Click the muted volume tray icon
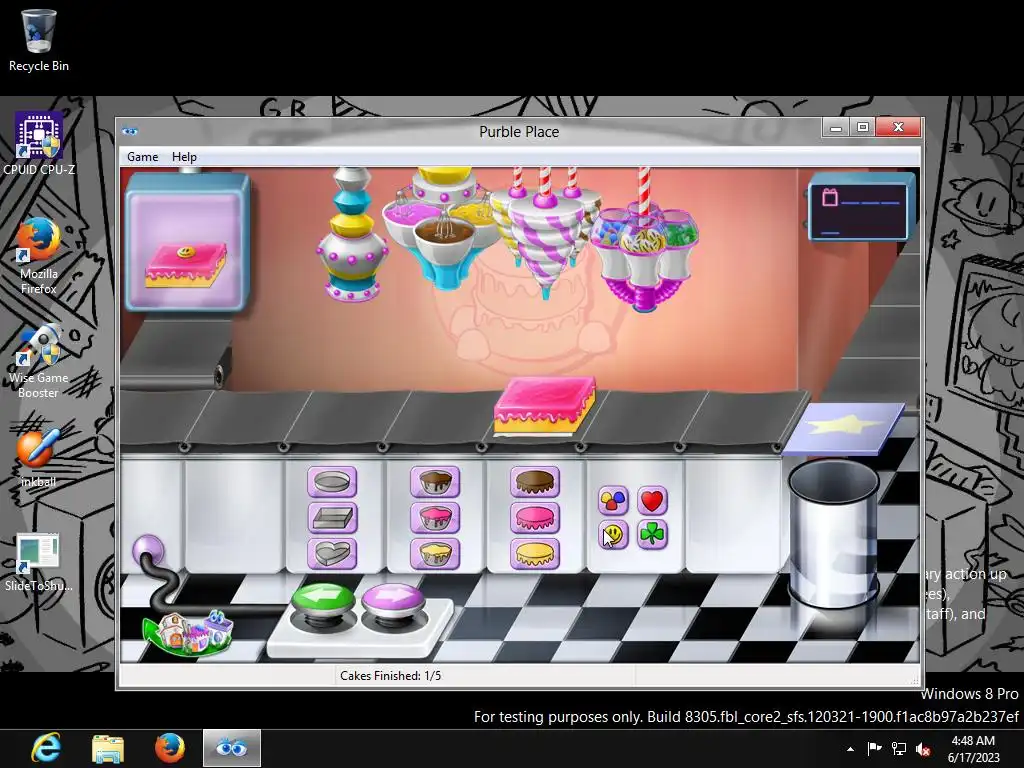 pyautogui.click(x=923, y=749)
